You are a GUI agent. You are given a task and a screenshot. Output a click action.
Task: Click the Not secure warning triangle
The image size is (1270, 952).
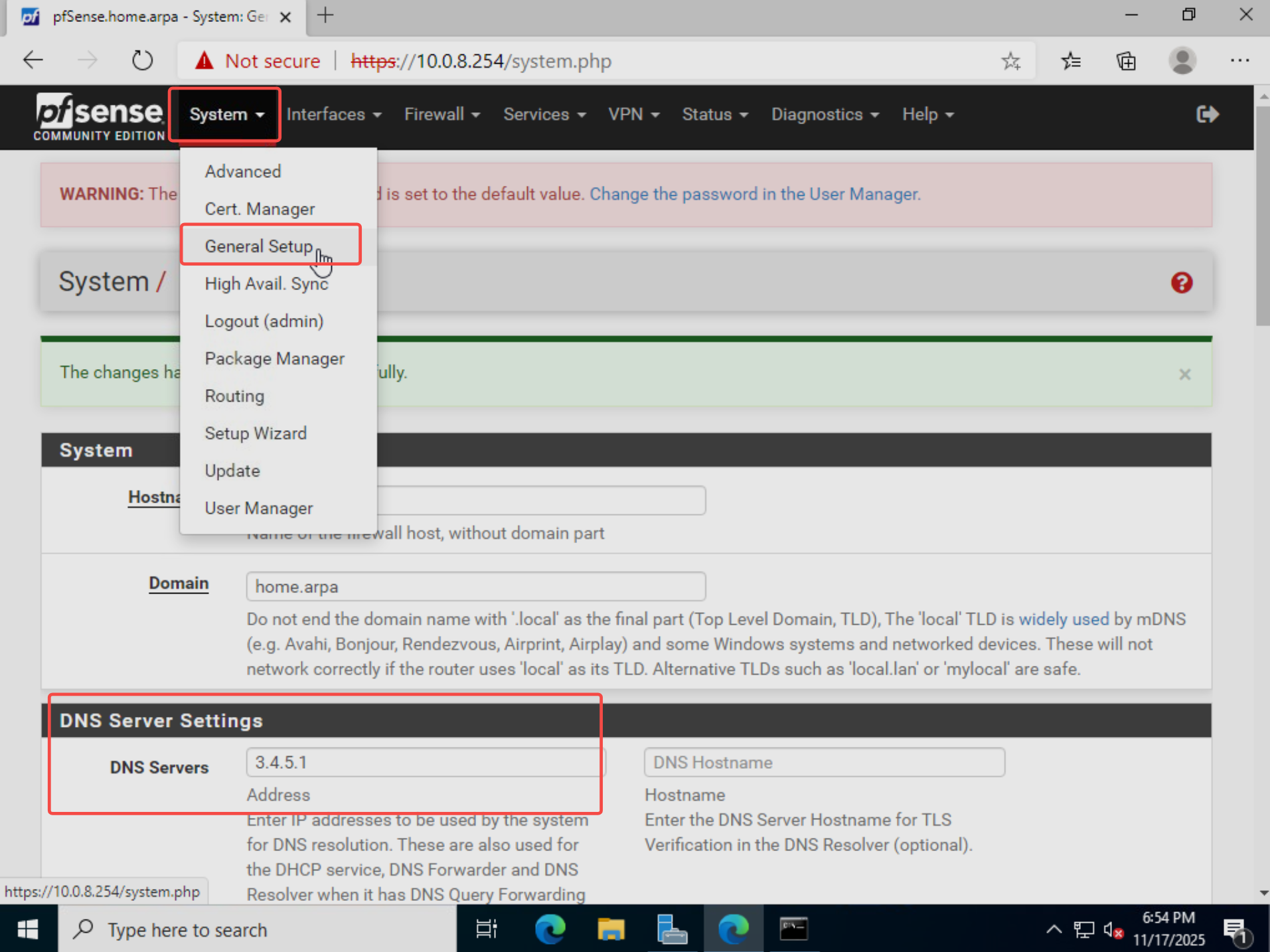coord(204,61)
